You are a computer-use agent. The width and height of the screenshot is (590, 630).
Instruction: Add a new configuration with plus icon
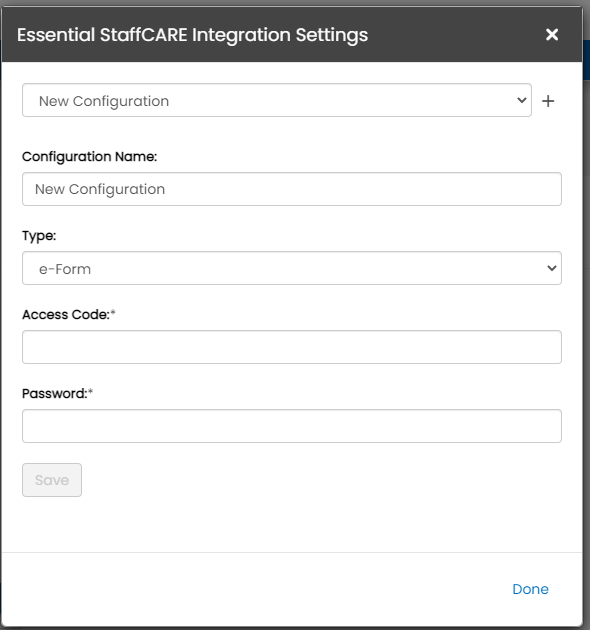point(548,101)
